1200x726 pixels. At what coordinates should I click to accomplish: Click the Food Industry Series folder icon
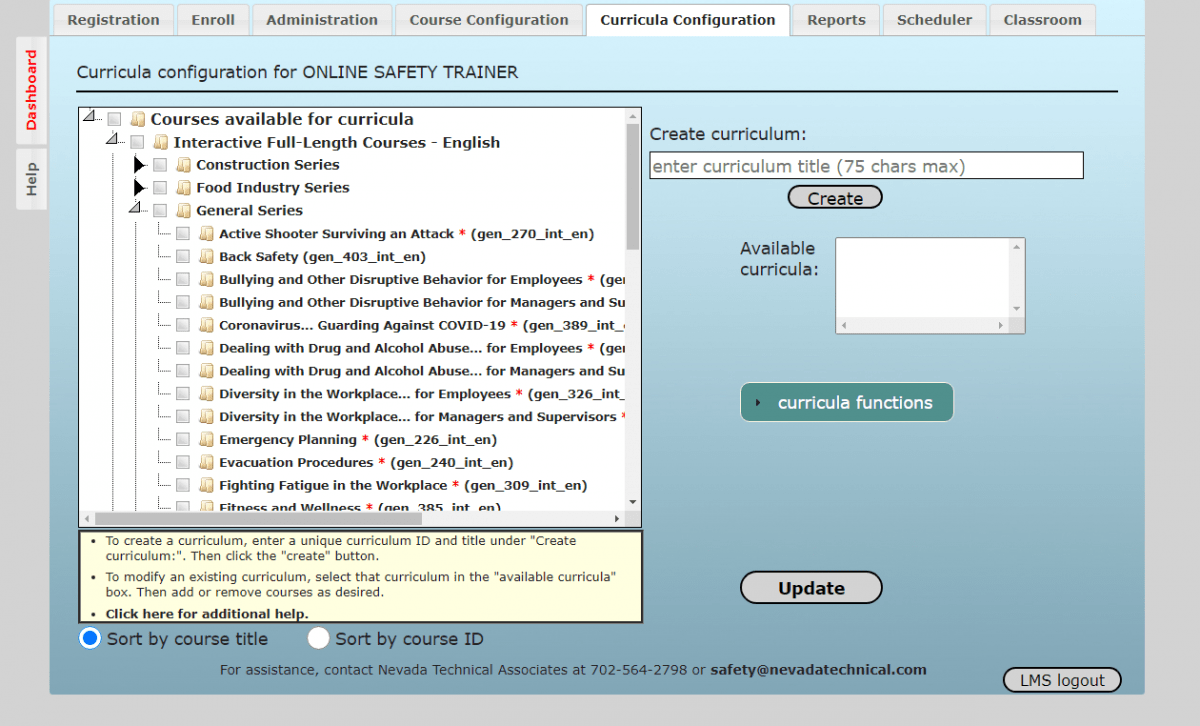click(182, 187)
